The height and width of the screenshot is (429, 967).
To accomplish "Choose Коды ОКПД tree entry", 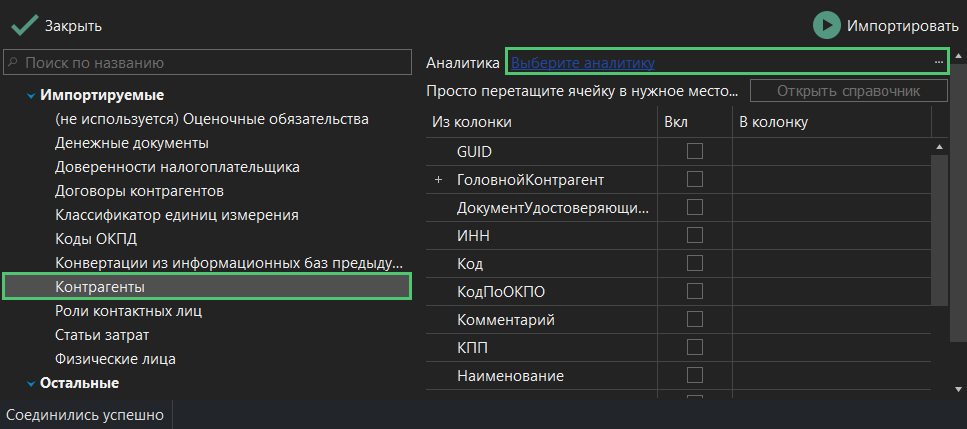I will click(96, 239).
